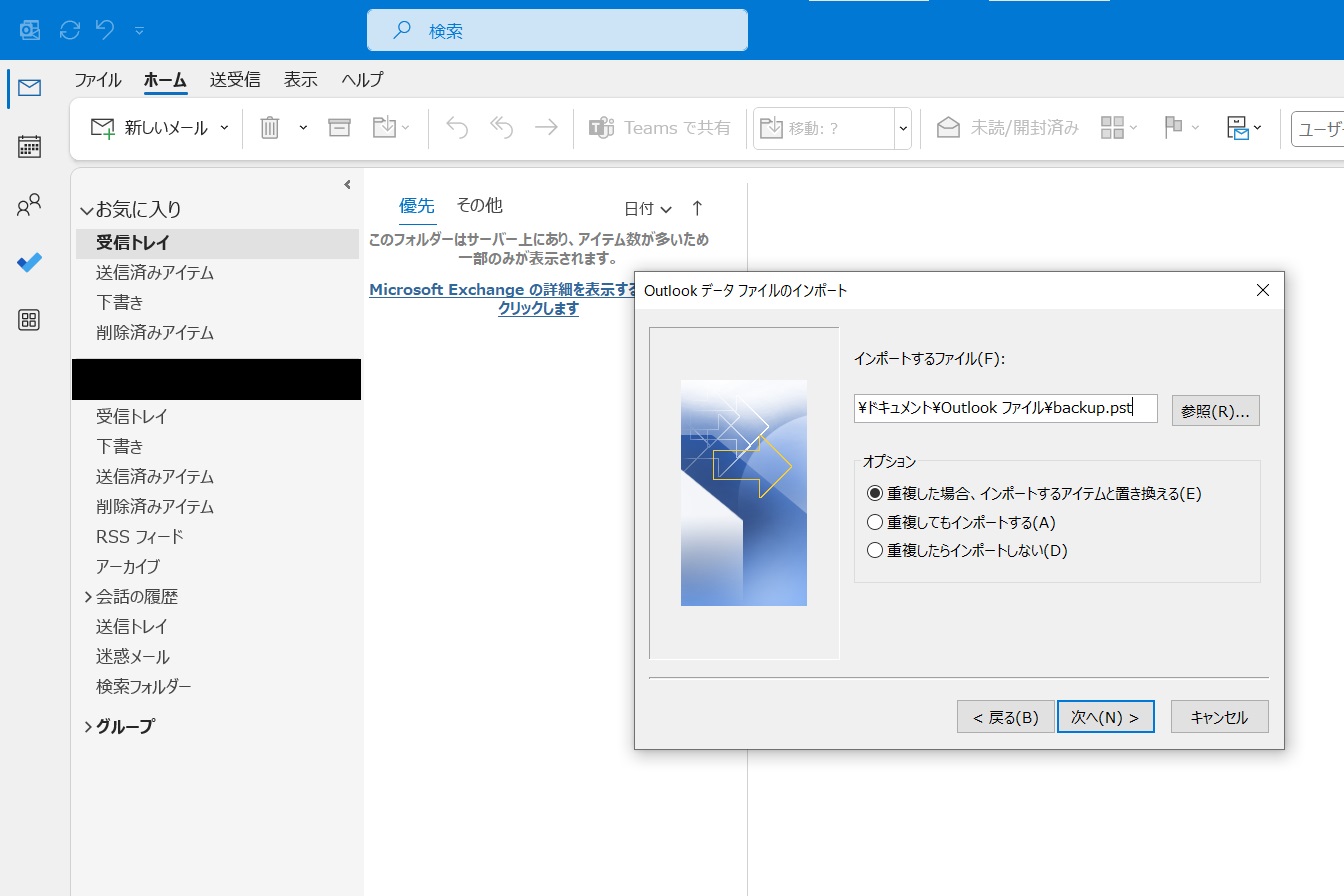Open the ファイル menu tab
This screenshot has width=1344, height=896.
point(97,80)
